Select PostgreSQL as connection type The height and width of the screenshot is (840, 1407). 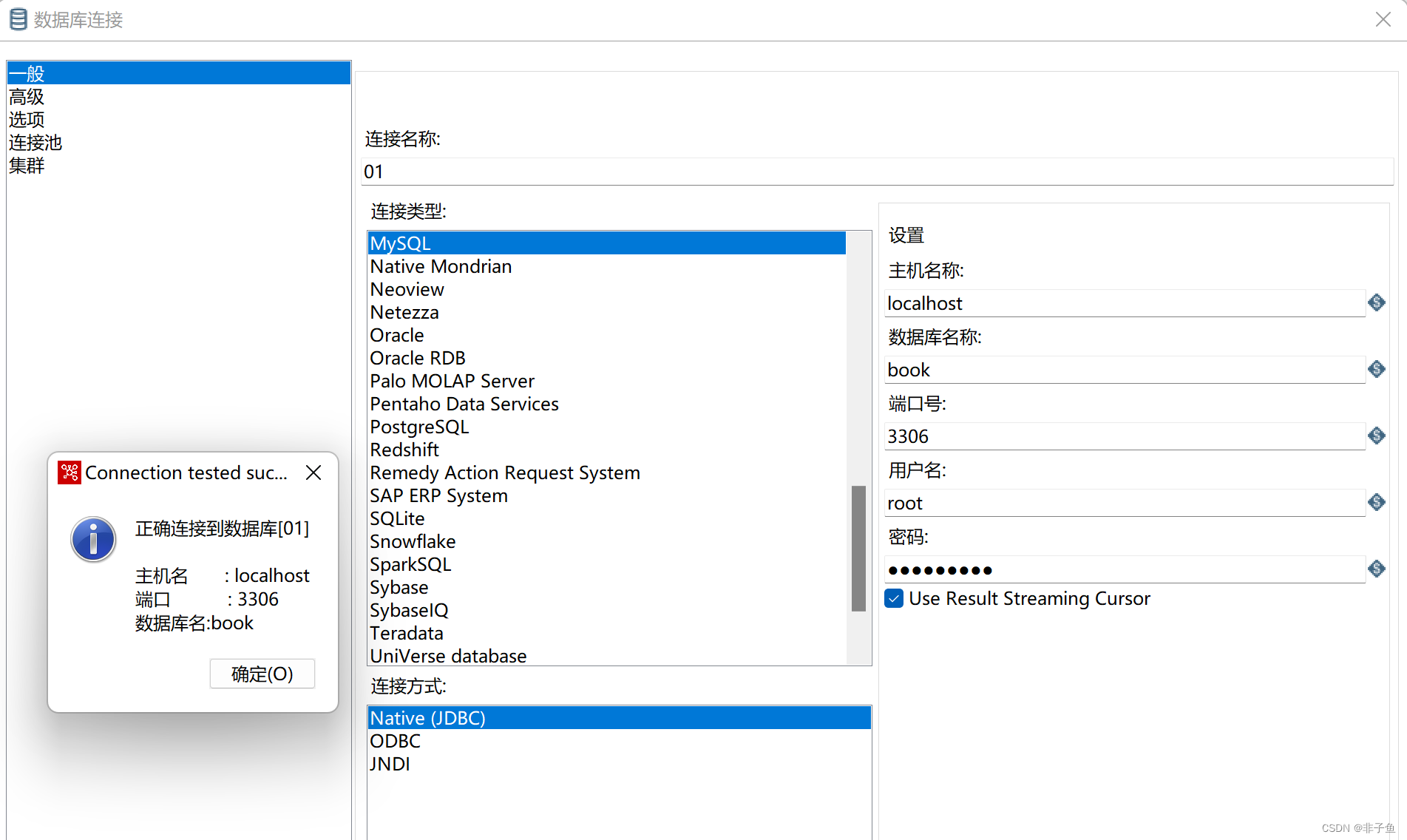click(419, 427)
